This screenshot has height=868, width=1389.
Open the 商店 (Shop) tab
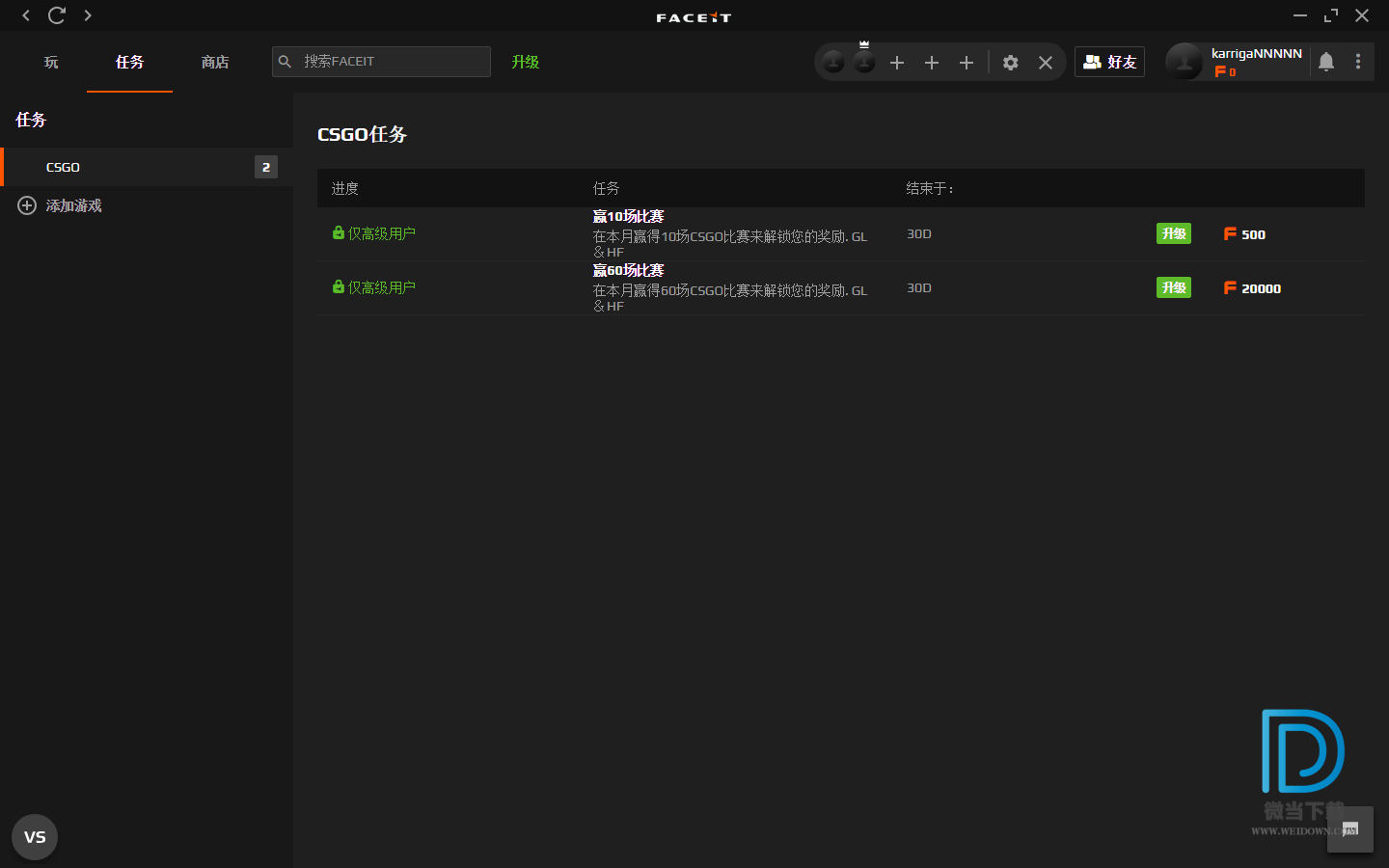[x=215, y=62]
